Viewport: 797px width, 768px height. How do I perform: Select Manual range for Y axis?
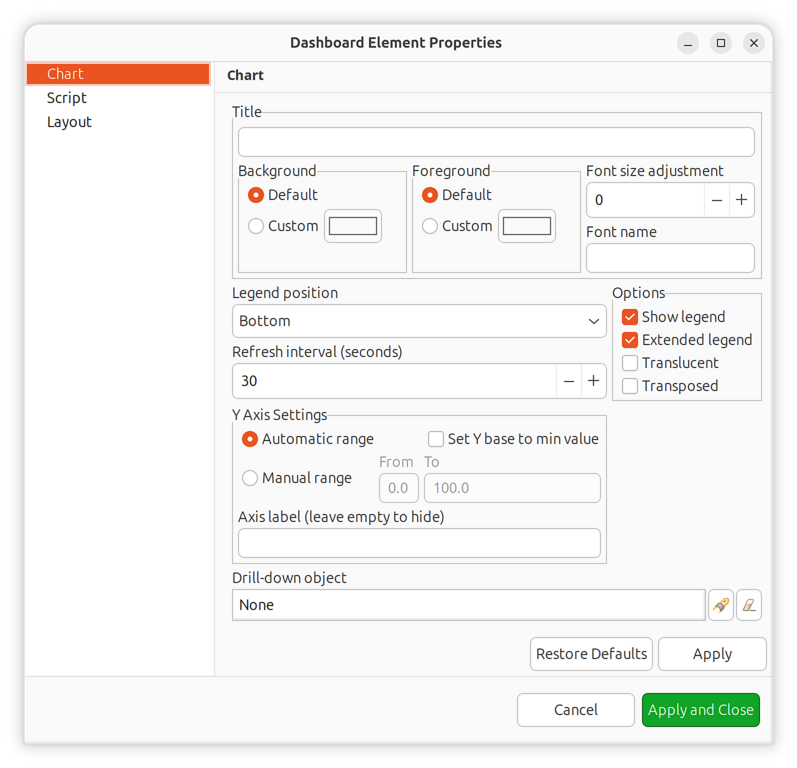(x=251, y=478)
